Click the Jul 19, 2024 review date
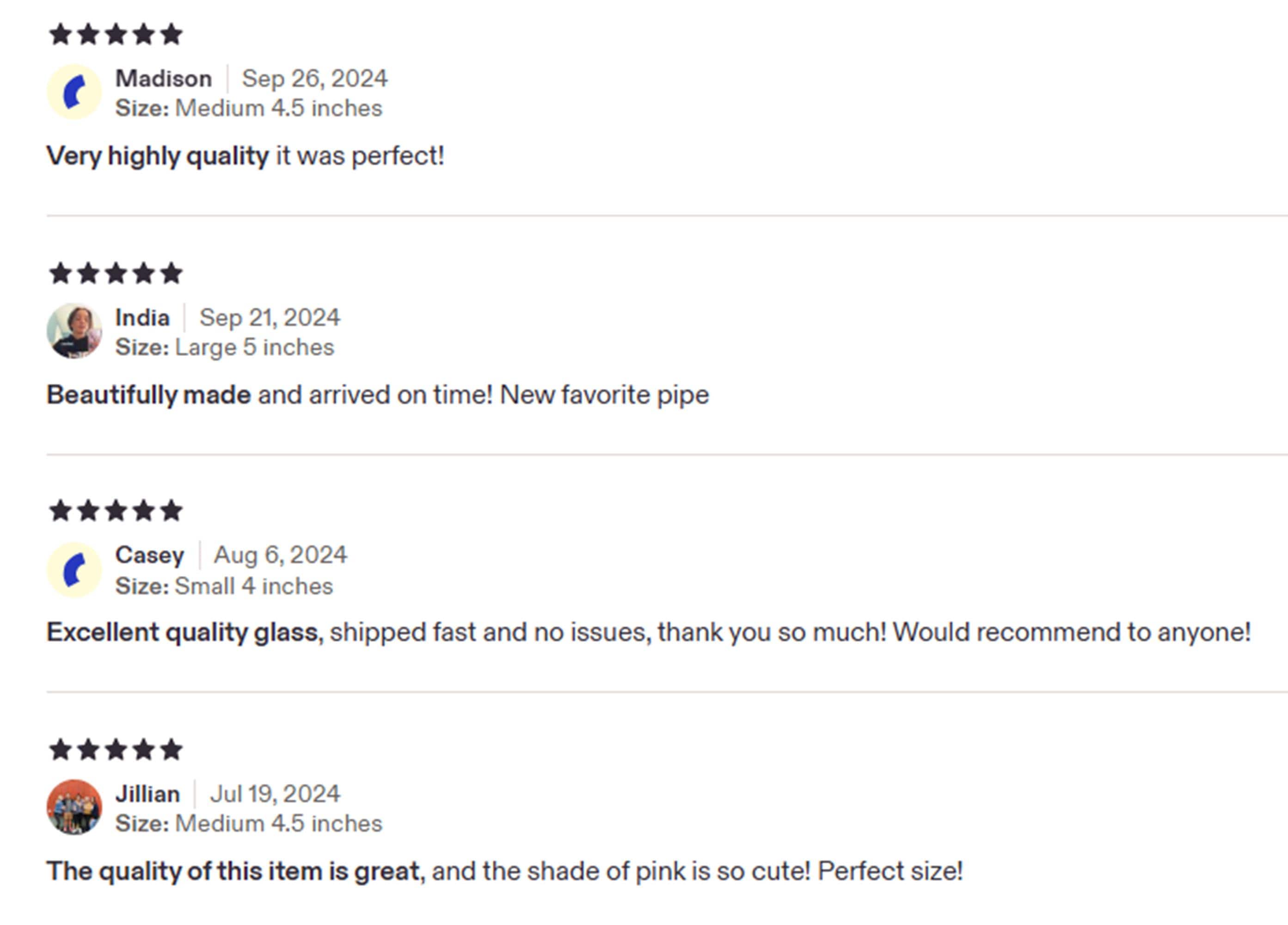The image size is (1288, 925). pyautogui.click(x=275, y=794)
